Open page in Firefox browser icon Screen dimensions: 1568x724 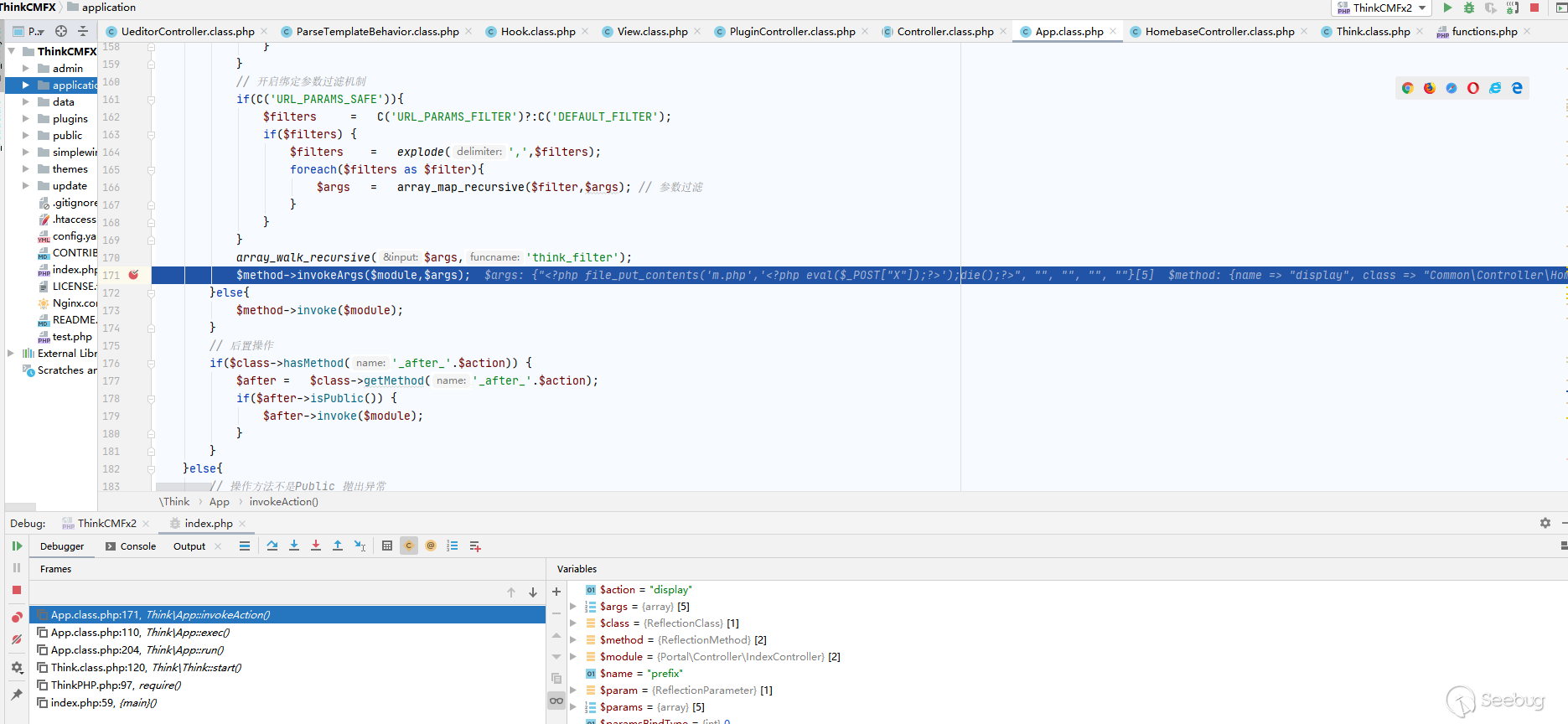click(x=1430, y=88)
